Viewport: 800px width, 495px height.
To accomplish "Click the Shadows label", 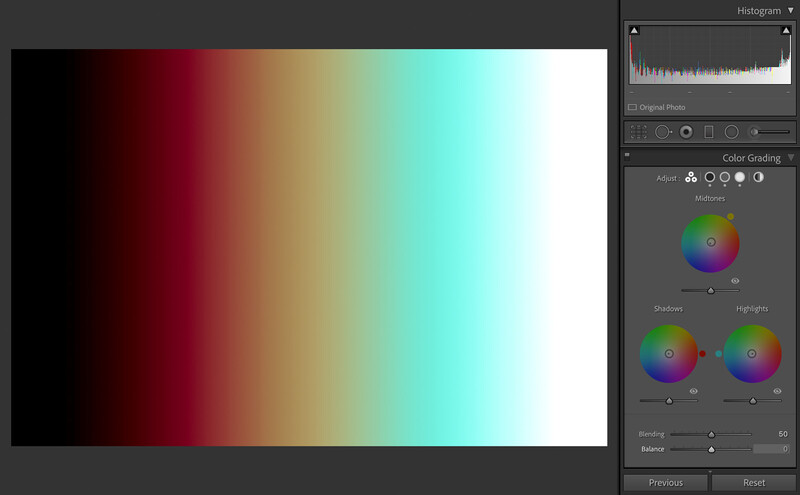I will tap(668, 309).
